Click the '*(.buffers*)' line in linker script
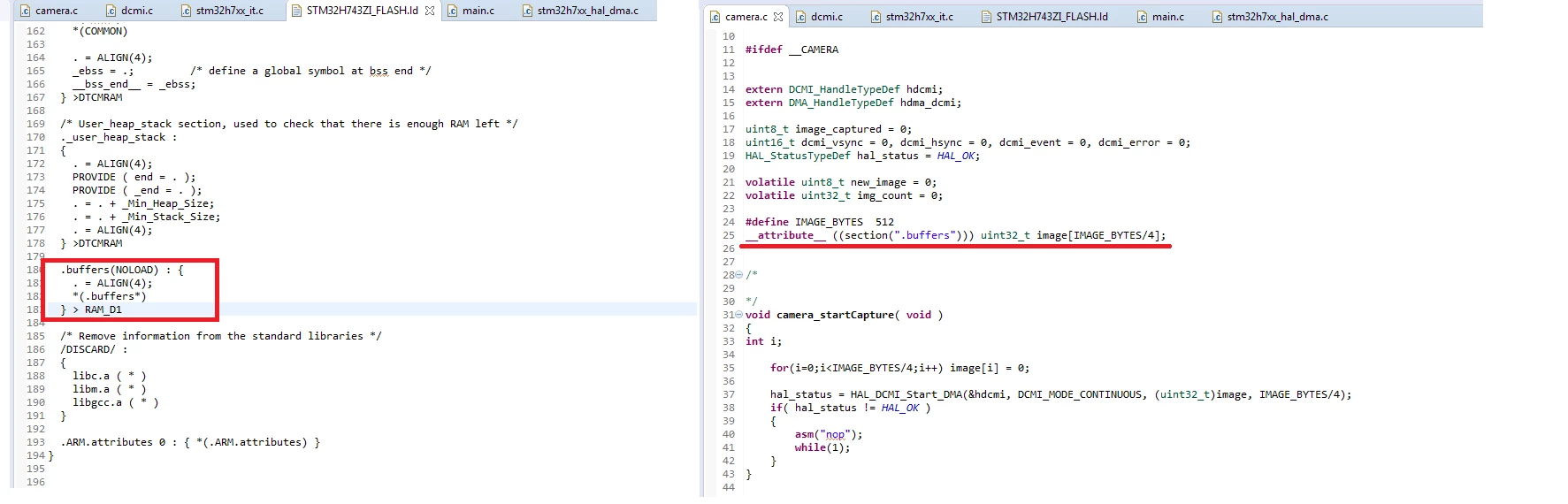1568x504 pixels. [110, 296]
